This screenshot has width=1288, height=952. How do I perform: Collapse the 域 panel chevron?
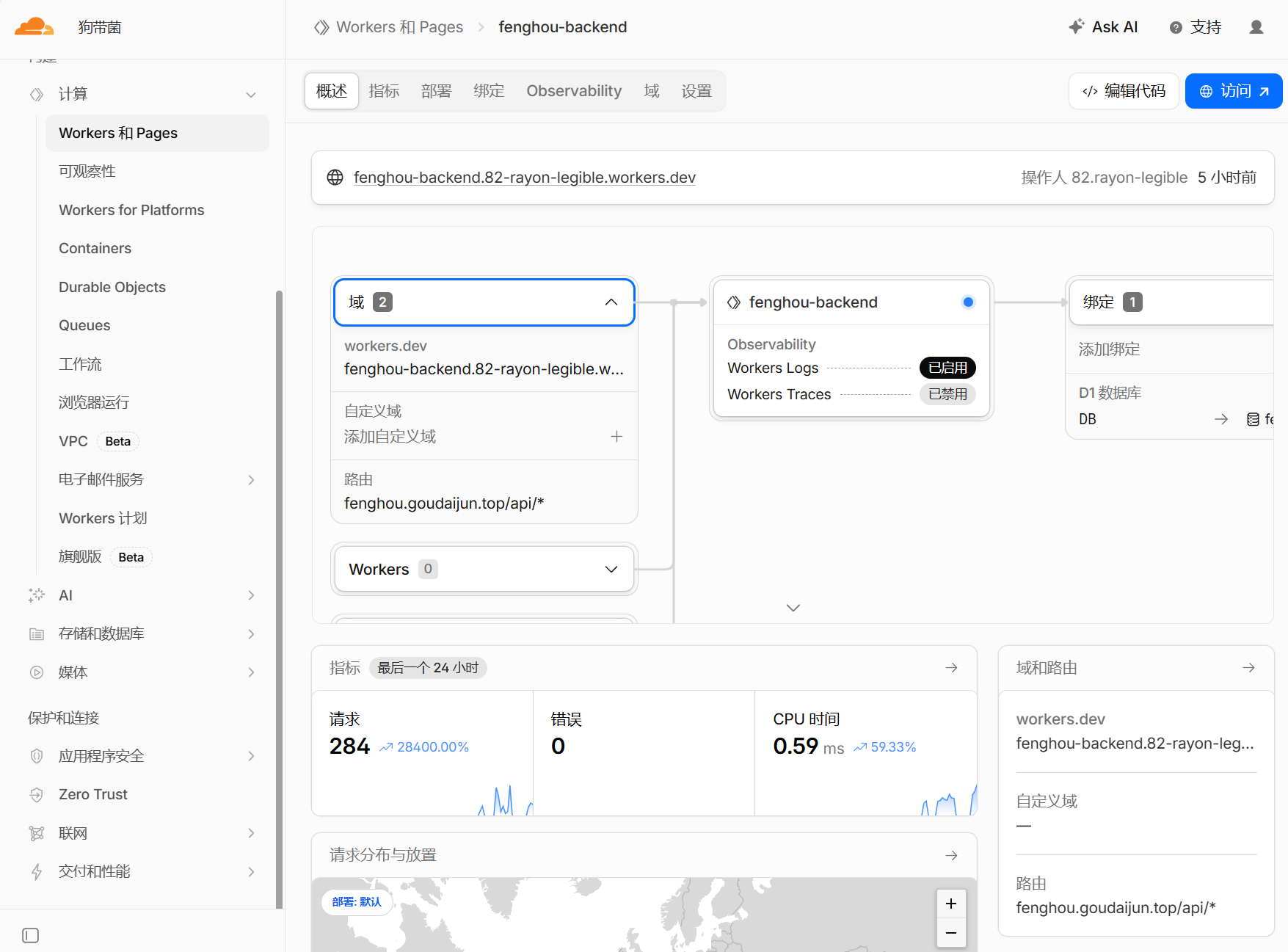[611, 302]
